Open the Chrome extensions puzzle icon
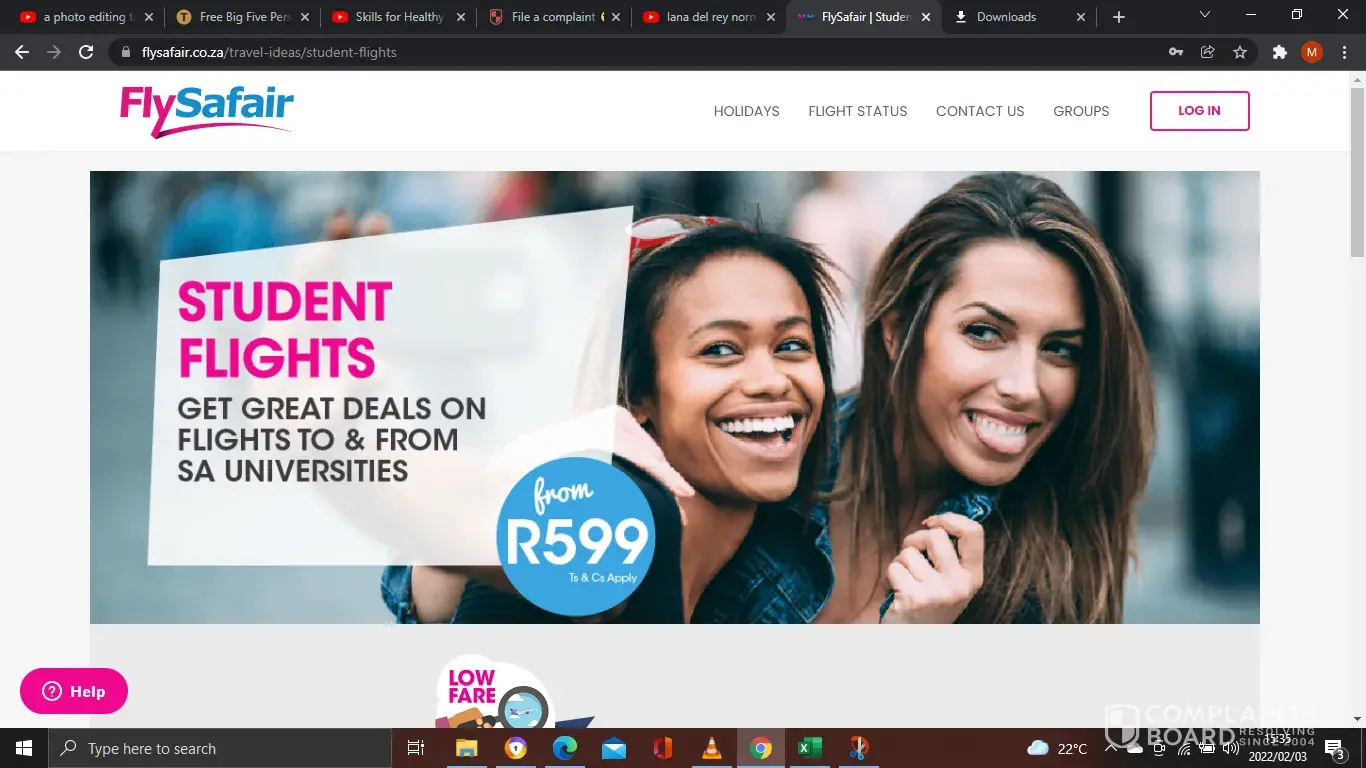The image size is (1366, 768). coord(1279,52)
